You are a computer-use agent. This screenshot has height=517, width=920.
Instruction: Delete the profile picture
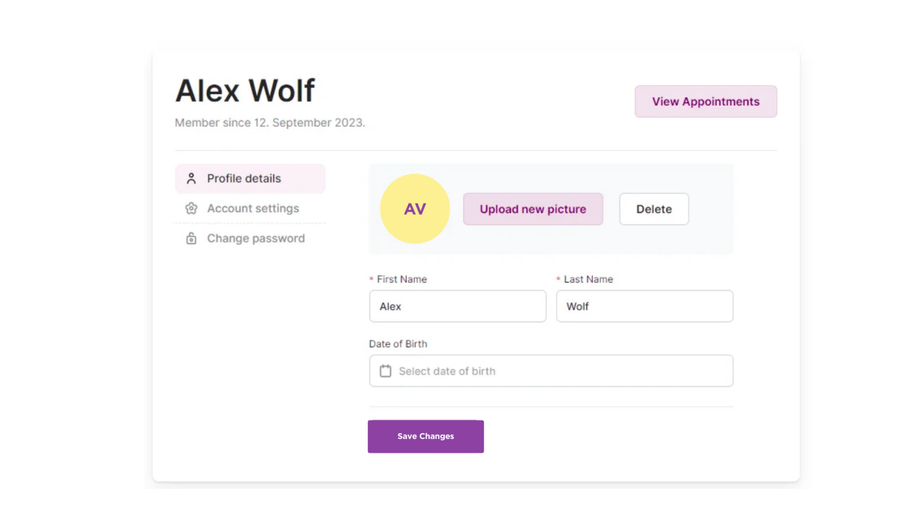654,209
